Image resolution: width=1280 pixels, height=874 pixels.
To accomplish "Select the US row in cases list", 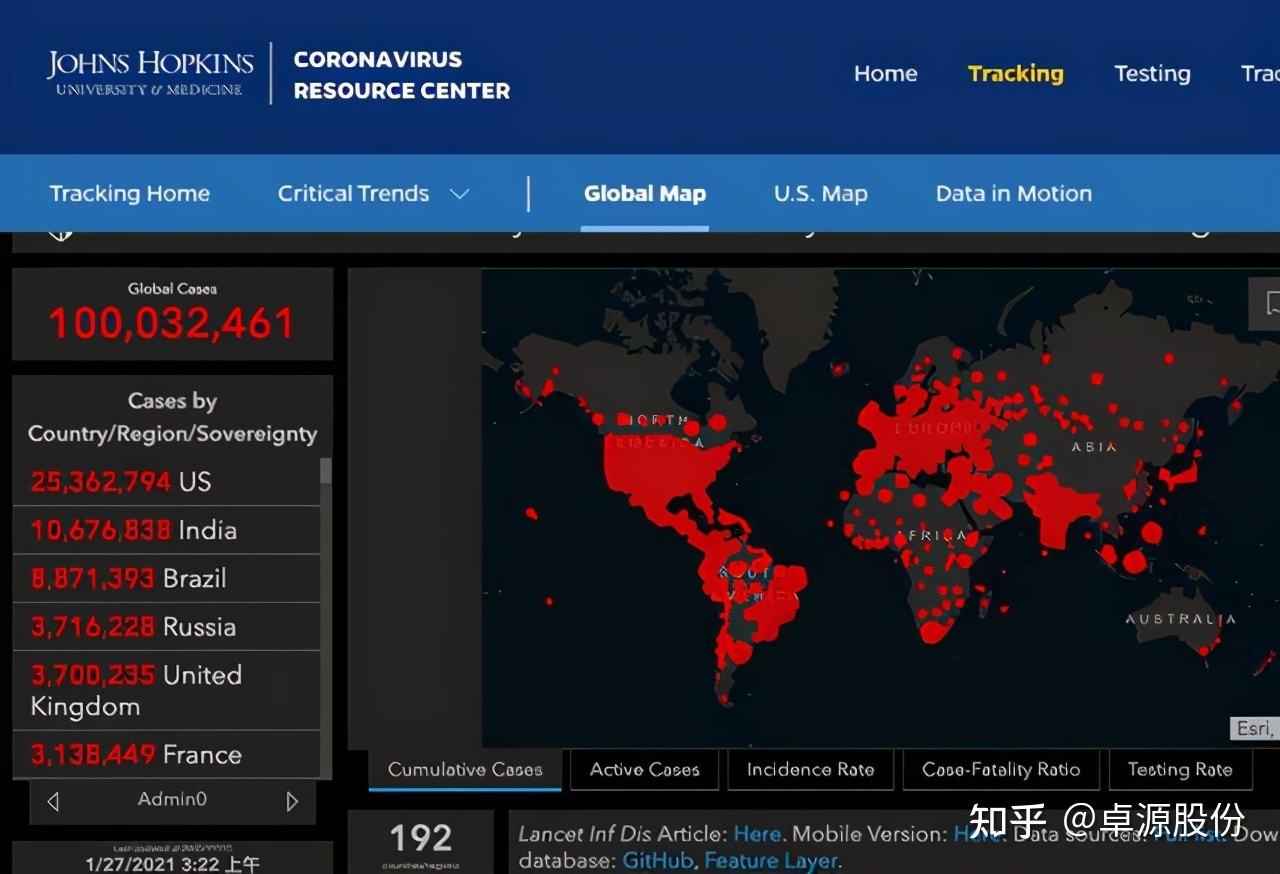I will tap(166, 482).
